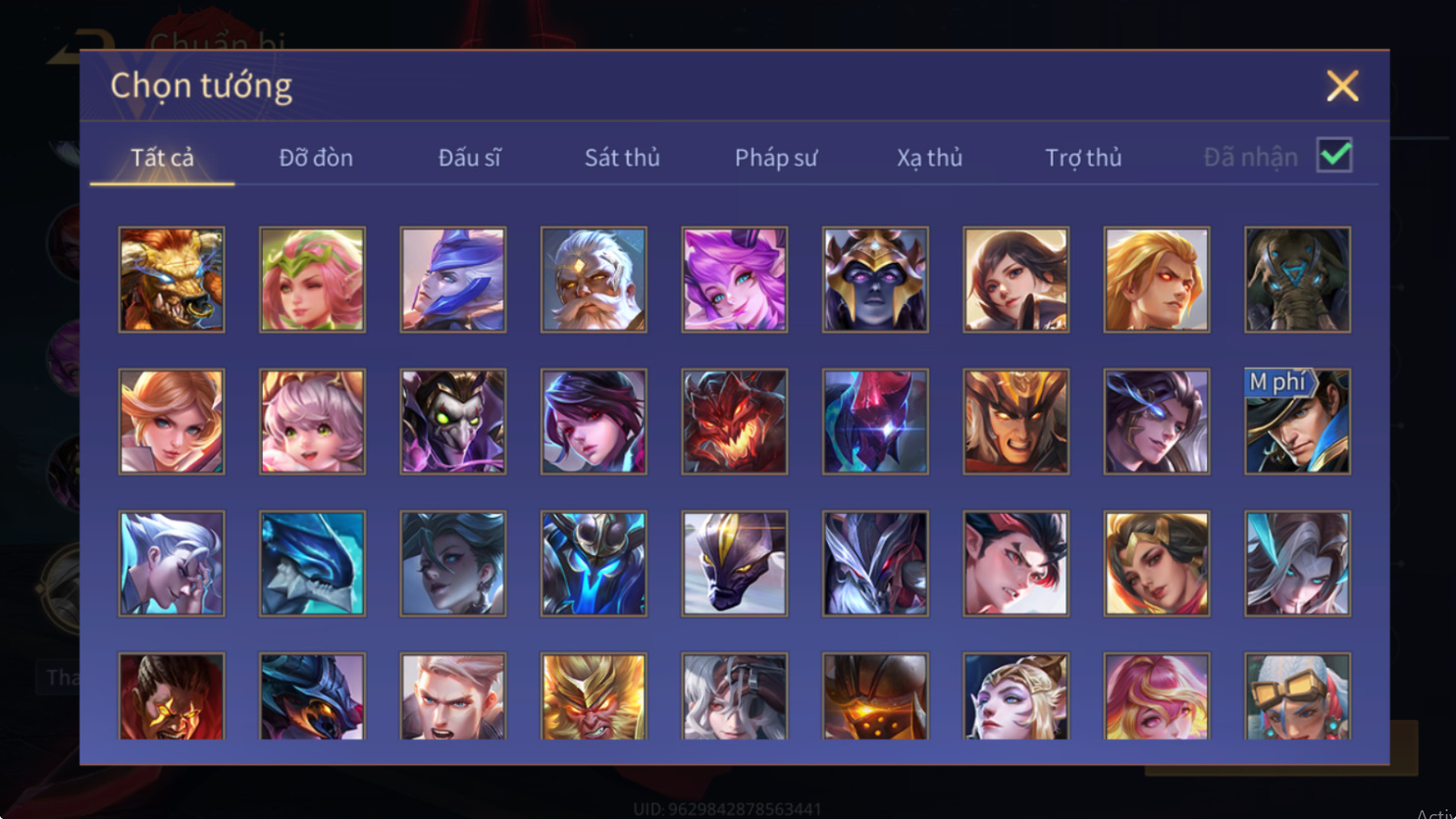Select the pink-haired girl with green crown

312,280
